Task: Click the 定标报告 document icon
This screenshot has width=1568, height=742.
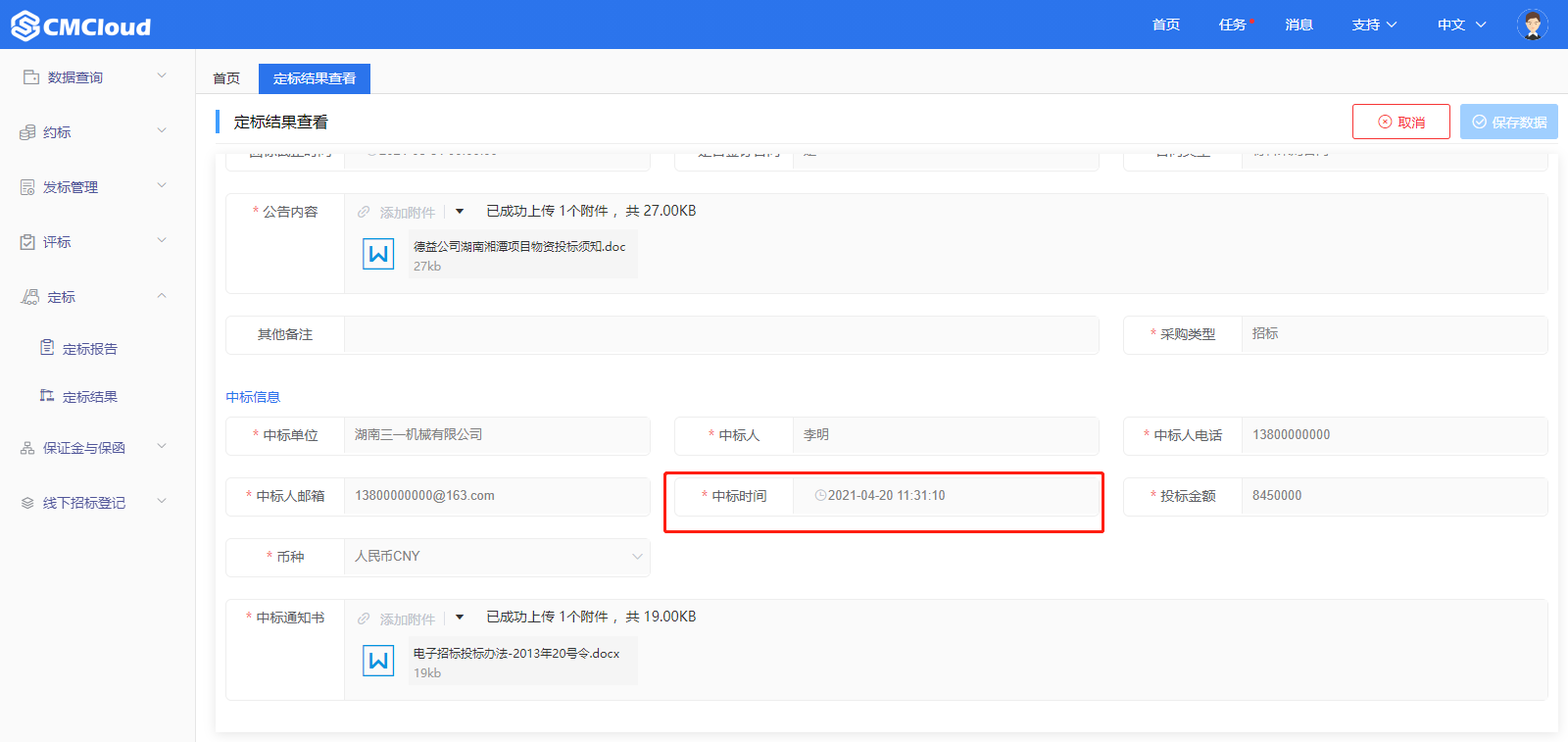Action: click(47, 347)
